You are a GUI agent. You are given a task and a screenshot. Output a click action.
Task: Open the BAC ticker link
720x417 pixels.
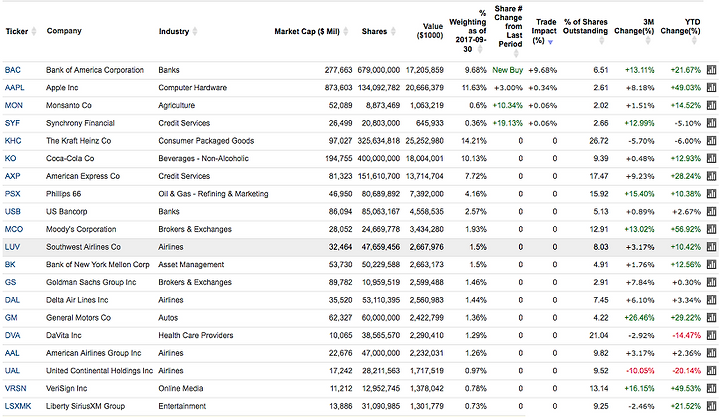[12, 70]
